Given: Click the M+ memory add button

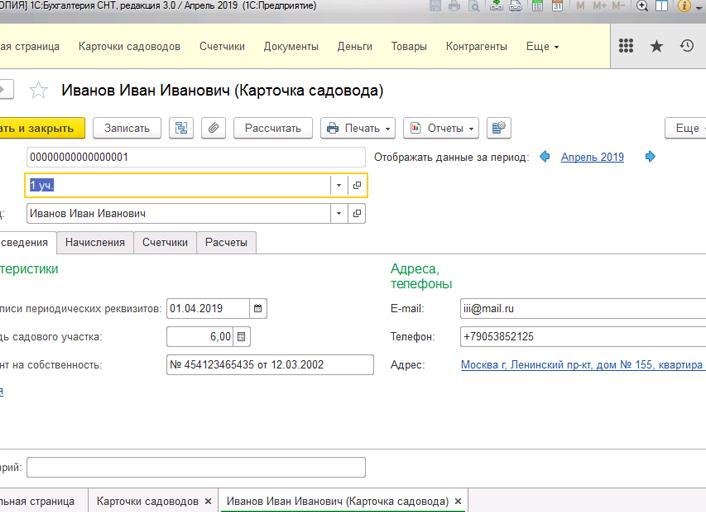Looking at the screenshot, I should tap(599, 6).
